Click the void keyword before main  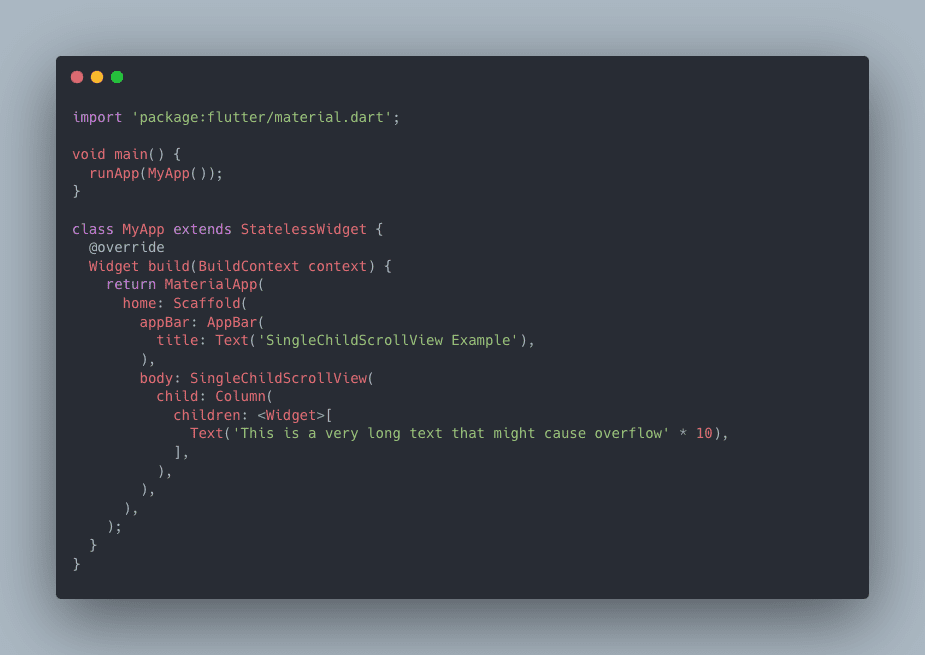point(88,155)
